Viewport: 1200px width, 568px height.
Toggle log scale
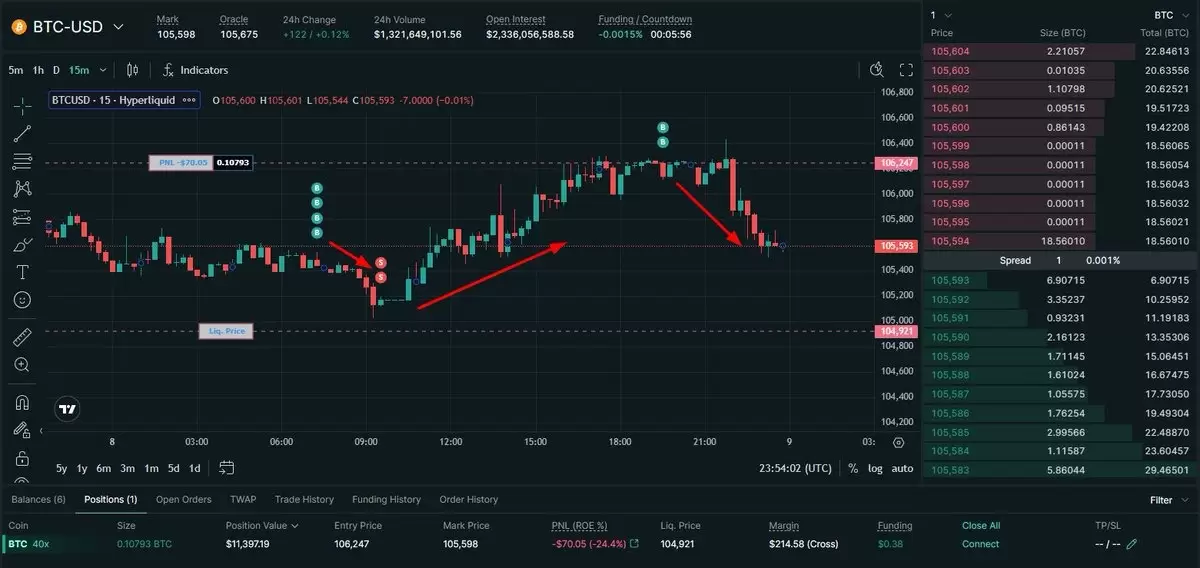coord(876,468)
